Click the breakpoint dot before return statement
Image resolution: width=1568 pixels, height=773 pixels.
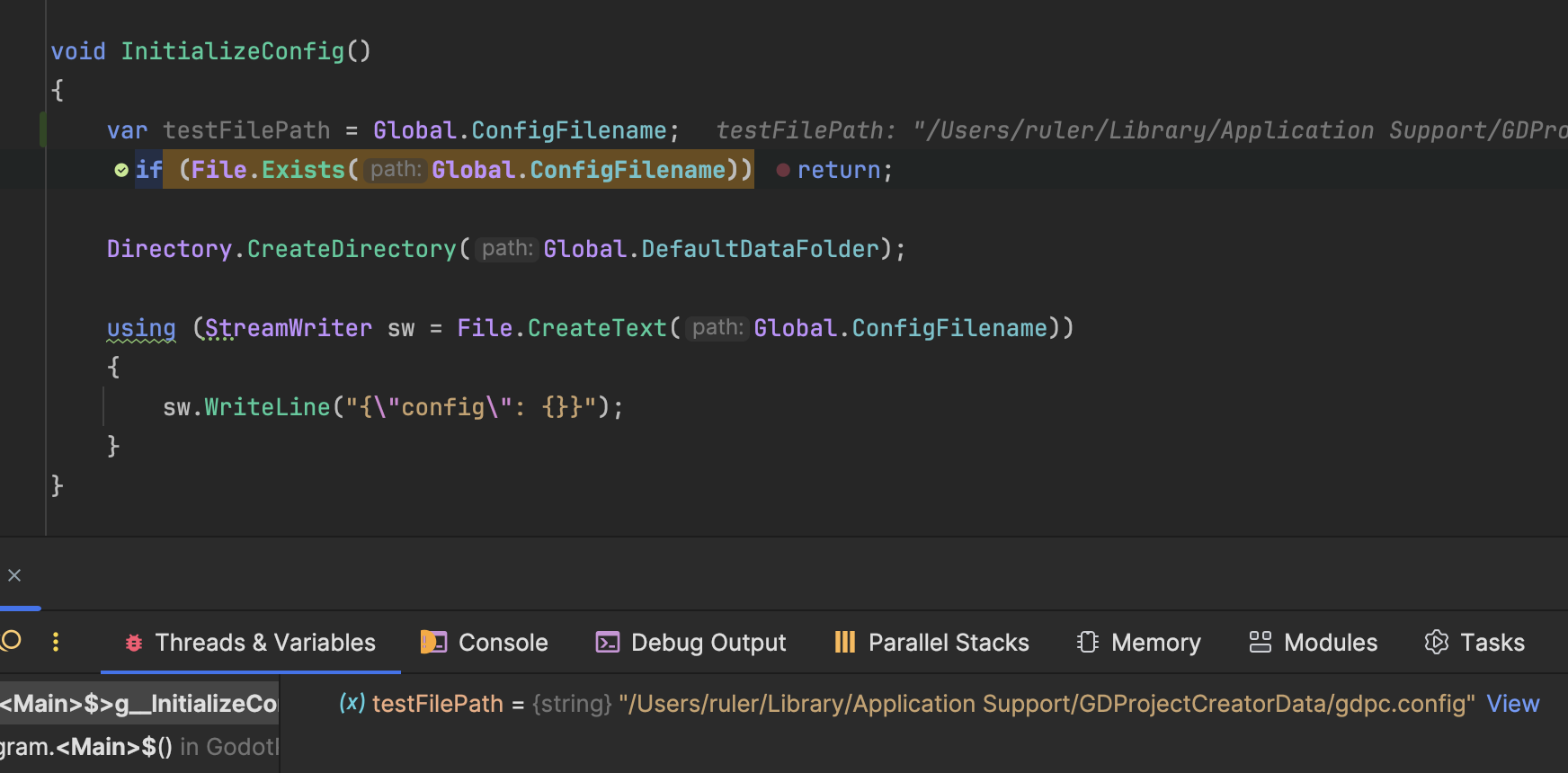[783, 170]
